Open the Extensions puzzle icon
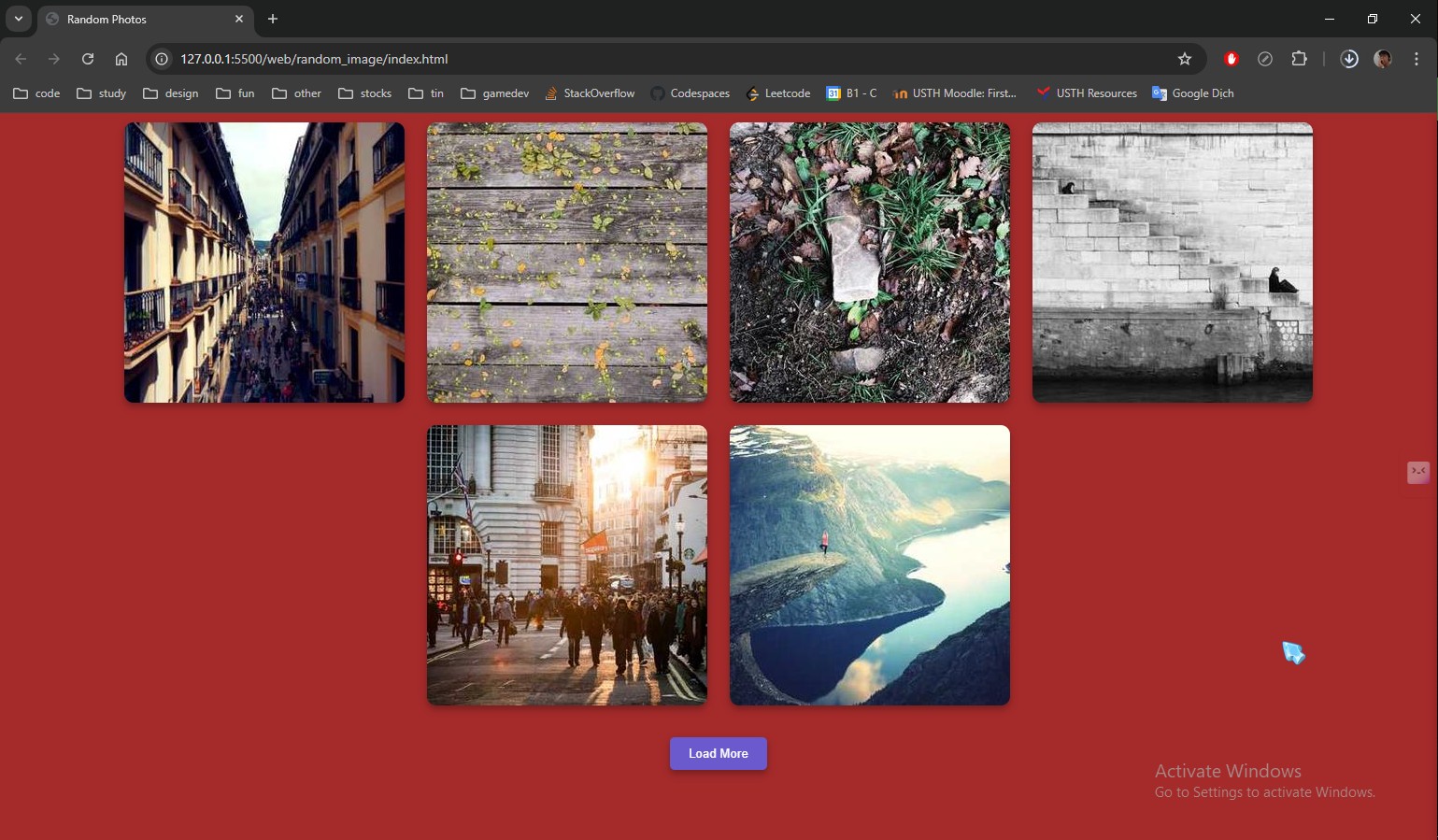1438x840 pixels. 1299,59
